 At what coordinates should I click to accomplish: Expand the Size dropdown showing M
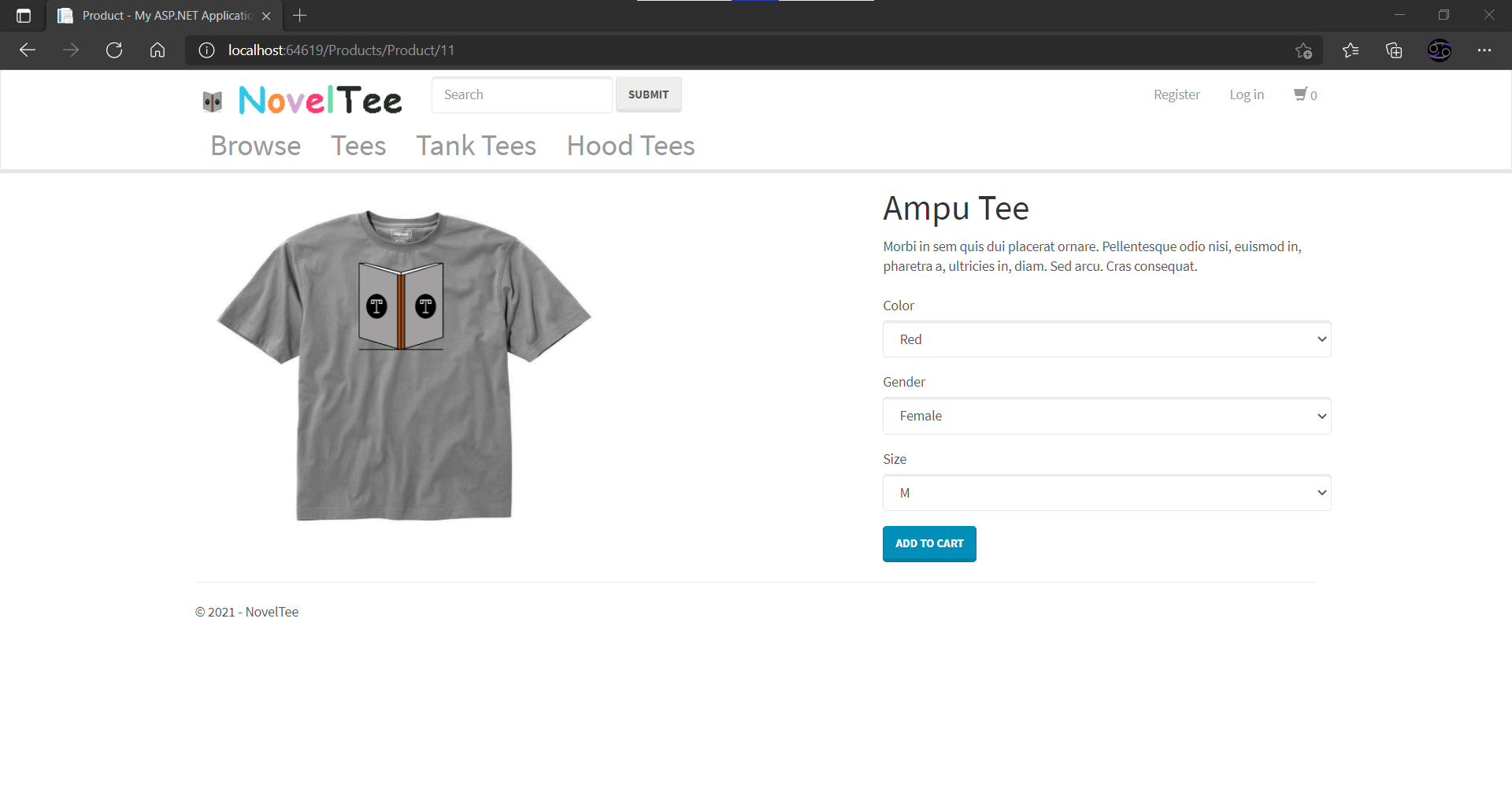coord(1107,493)
